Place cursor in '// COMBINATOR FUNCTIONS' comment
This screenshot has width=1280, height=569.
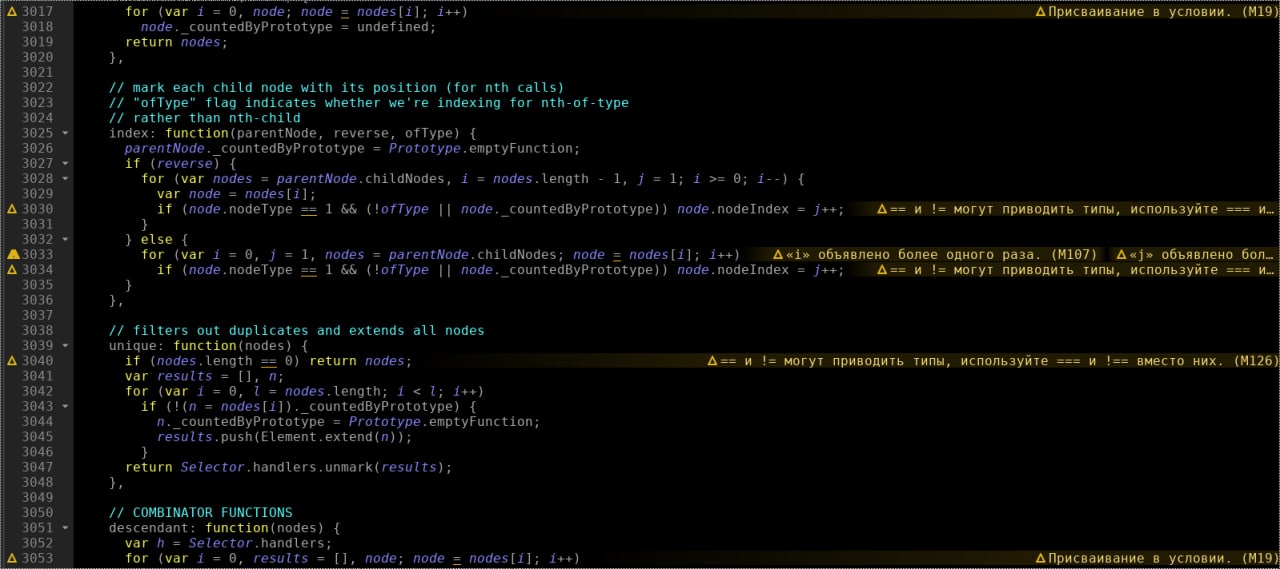(200, 513)
